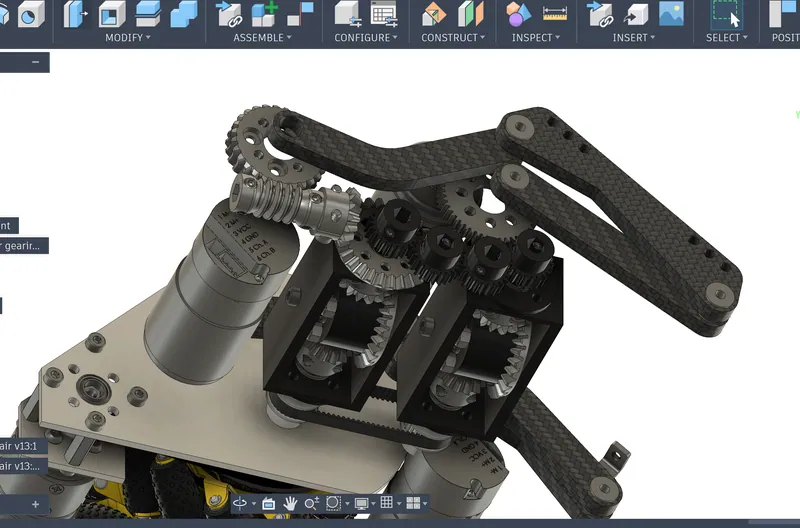Select the Joint tool in Assemble
This screenshot has width=800, height=528.
[x=300, y=14]
